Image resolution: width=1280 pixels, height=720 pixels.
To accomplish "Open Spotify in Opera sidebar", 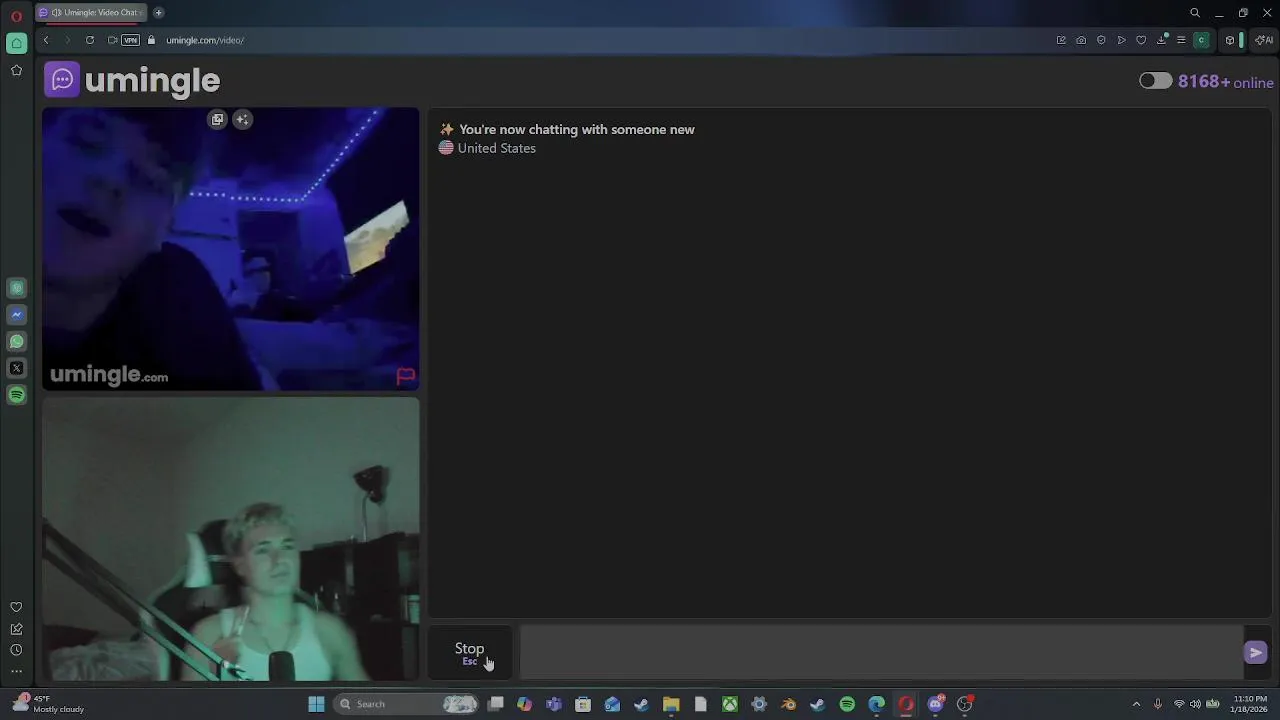I will [16, 395].
